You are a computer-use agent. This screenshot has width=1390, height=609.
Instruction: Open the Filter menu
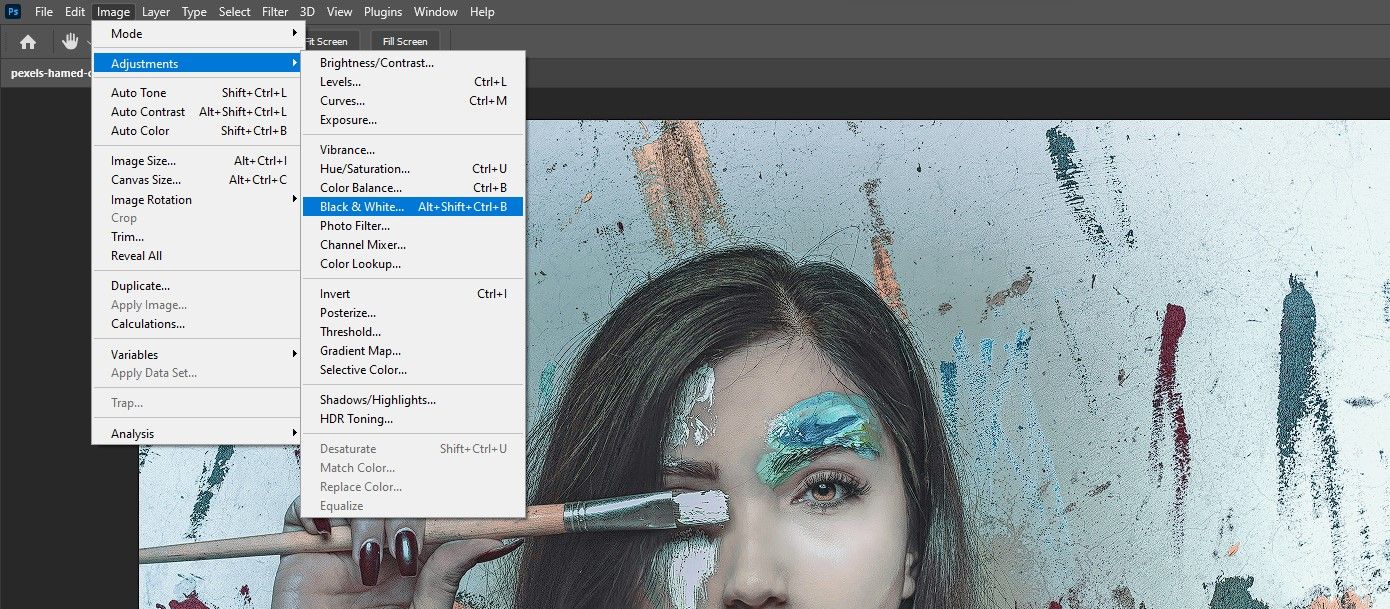(275, 12)
